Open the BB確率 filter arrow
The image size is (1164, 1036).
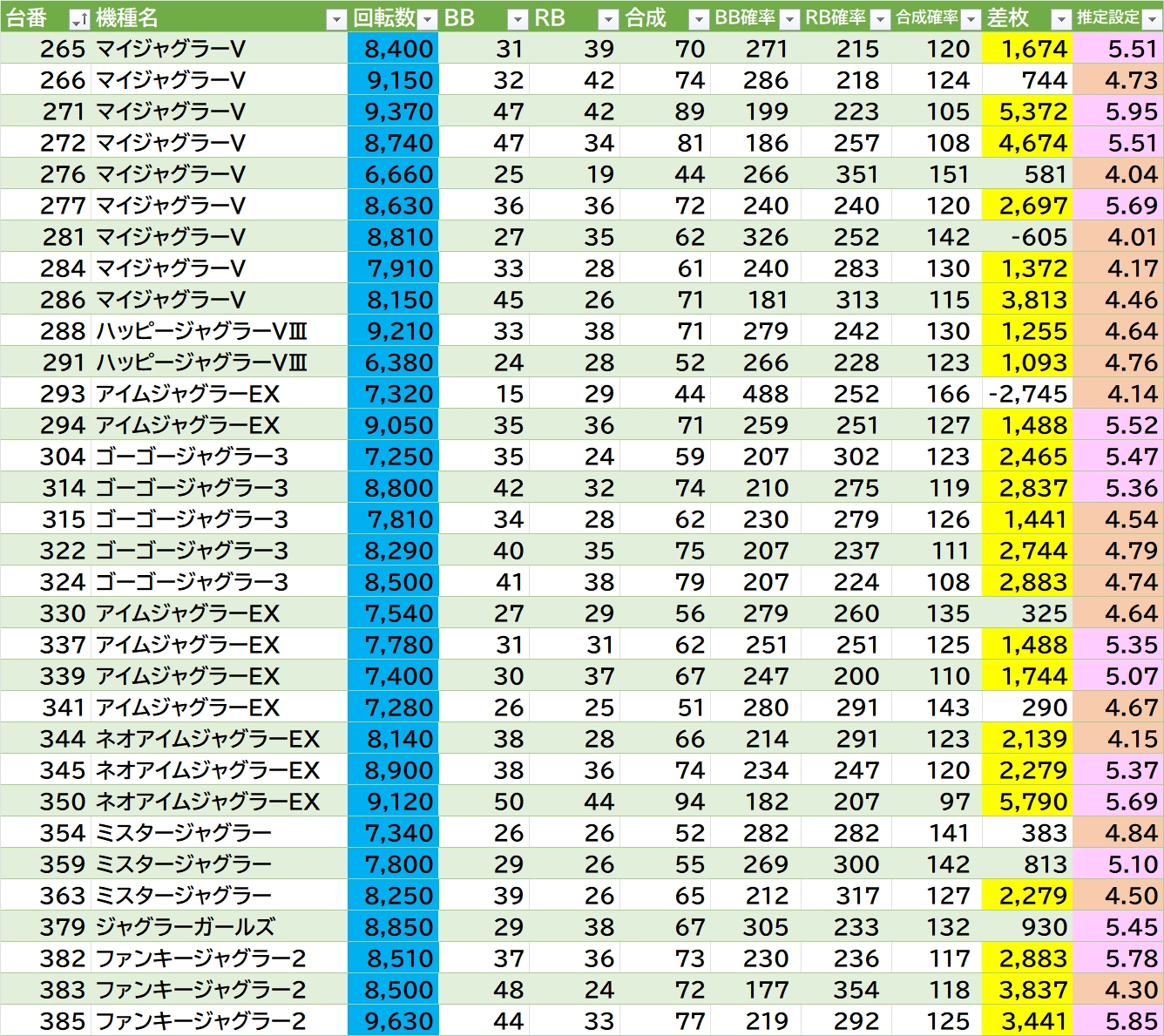coord(789,18)
